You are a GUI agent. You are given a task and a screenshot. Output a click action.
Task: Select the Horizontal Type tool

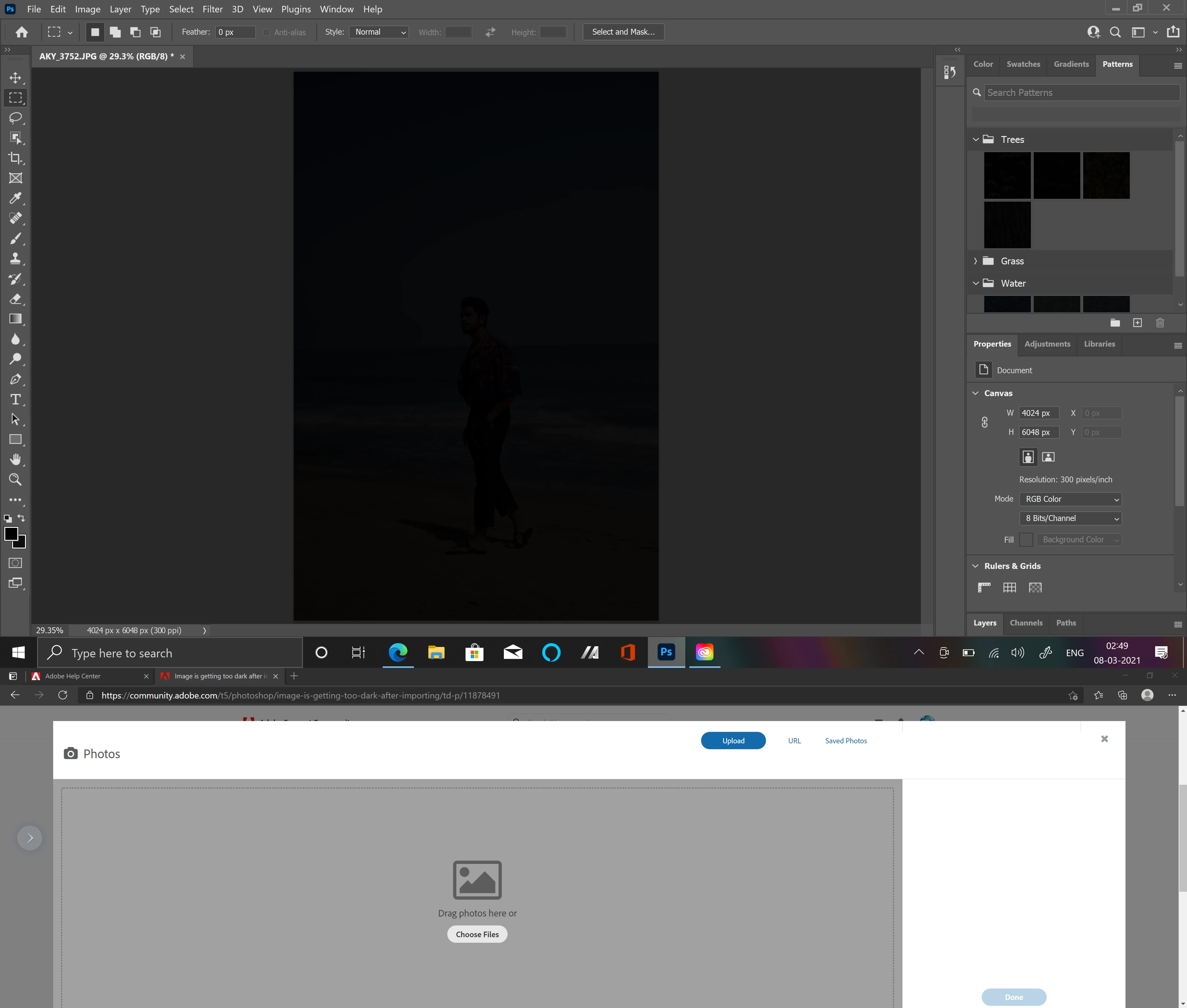[x=15, y=399]
